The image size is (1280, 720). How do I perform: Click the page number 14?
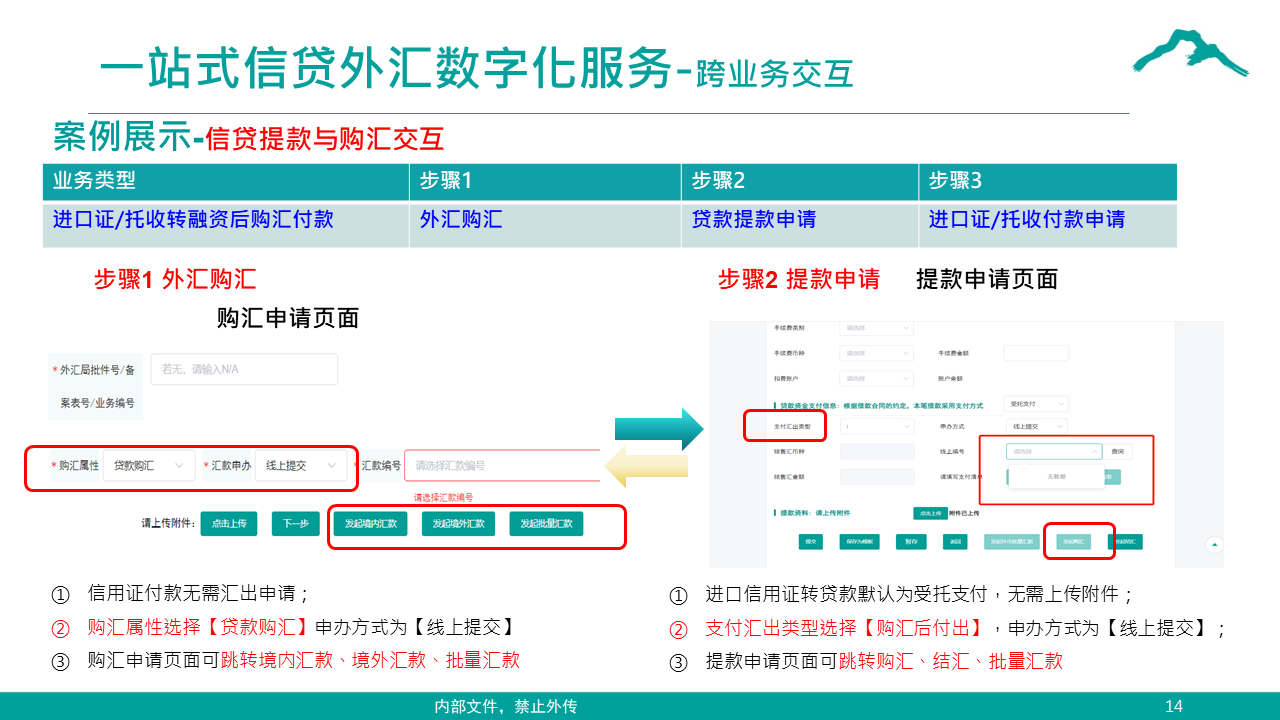tap(1174, 706)
